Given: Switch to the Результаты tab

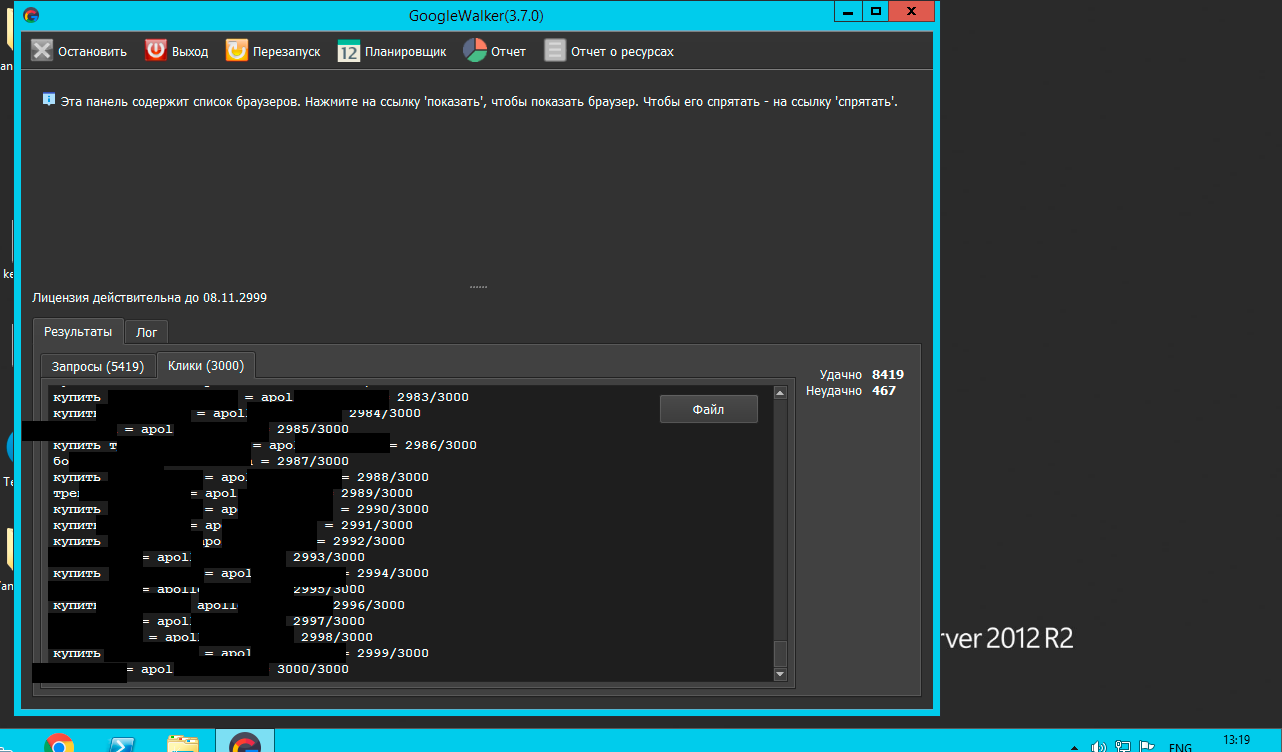Looking at the screenshot, I should point(78,331).
